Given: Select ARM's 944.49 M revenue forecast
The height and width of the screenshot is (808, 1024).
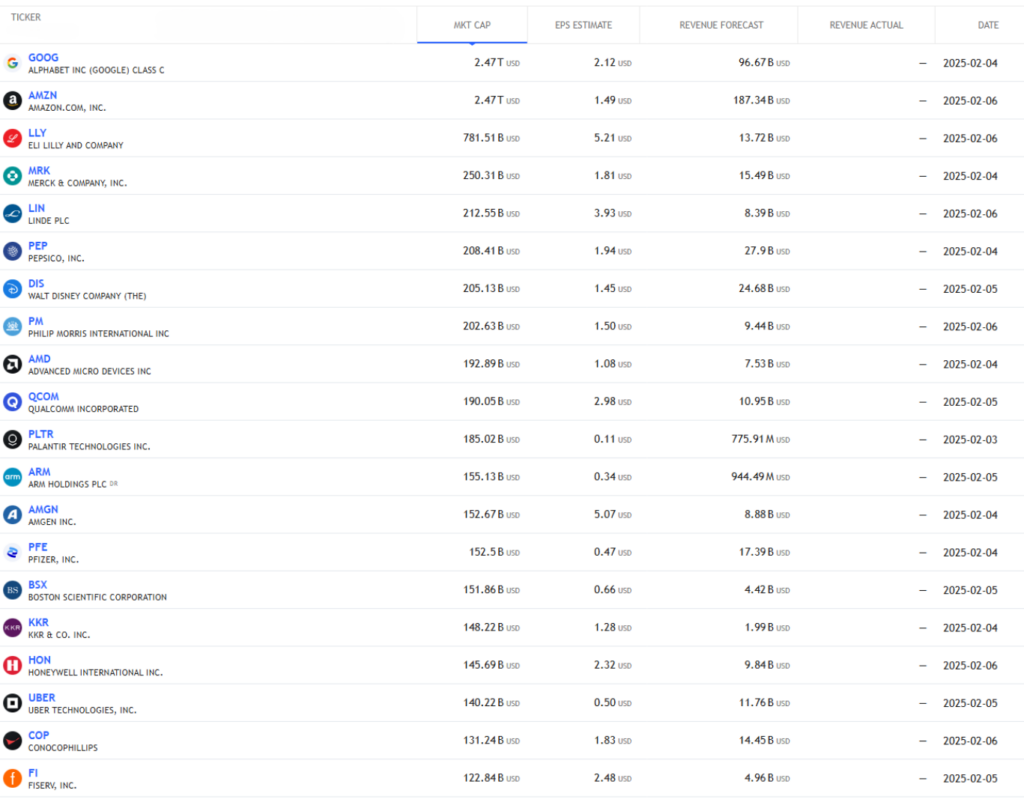Looking at the screenshot, I should click(761, 477).
